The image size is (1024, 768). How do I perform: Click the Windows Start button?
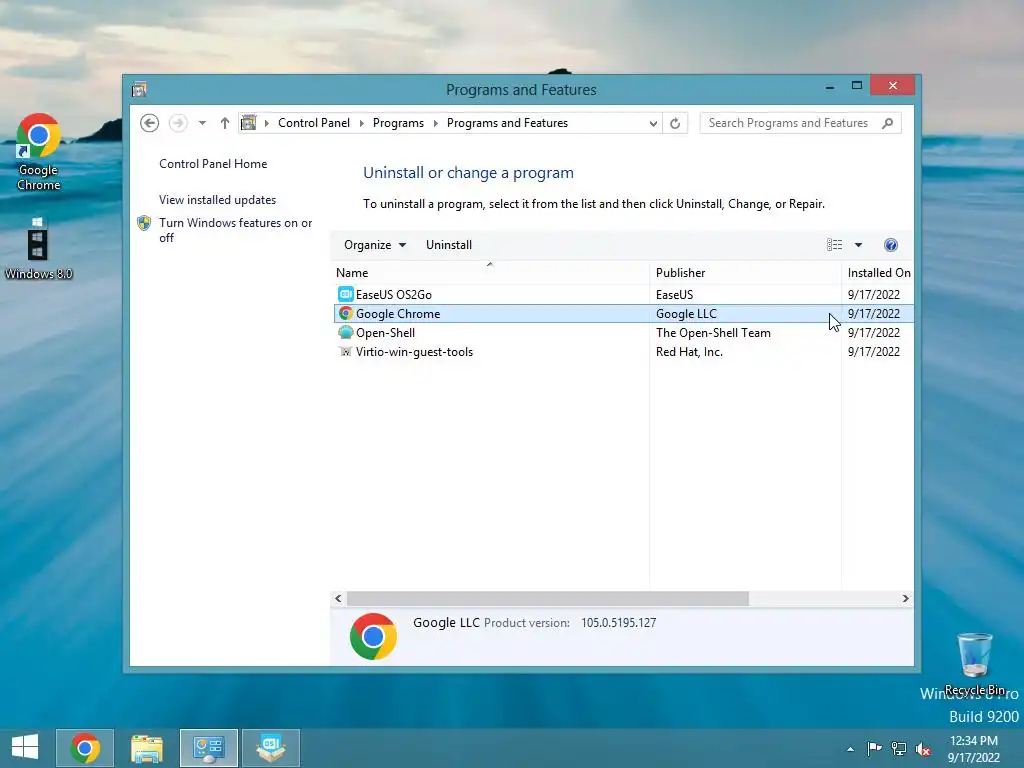[25, 747]
